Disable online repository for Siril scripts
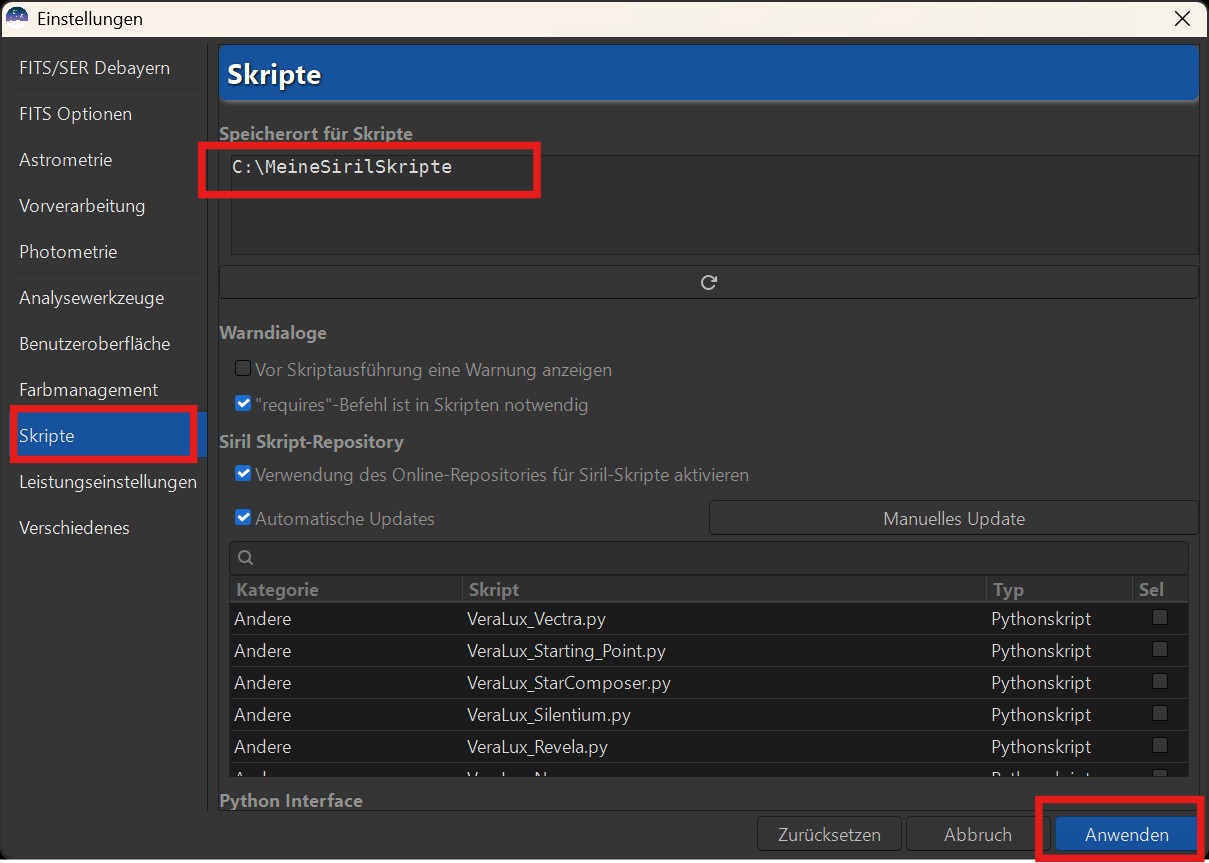This screenshot has width=1209, height=863. pos(243,475)
